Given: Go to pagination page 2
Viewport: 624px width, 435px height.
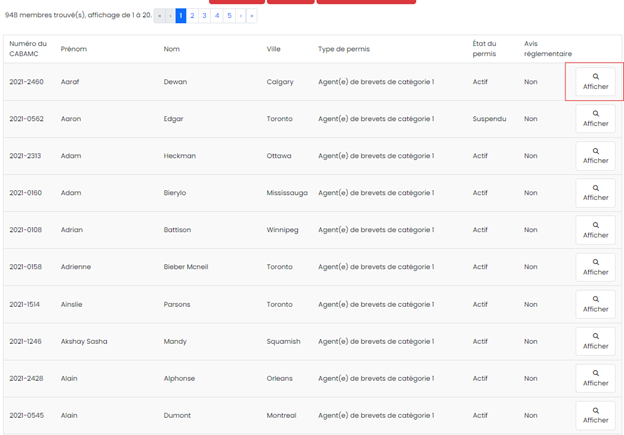Looking at the screenshot, I should (x=192, y=16).
